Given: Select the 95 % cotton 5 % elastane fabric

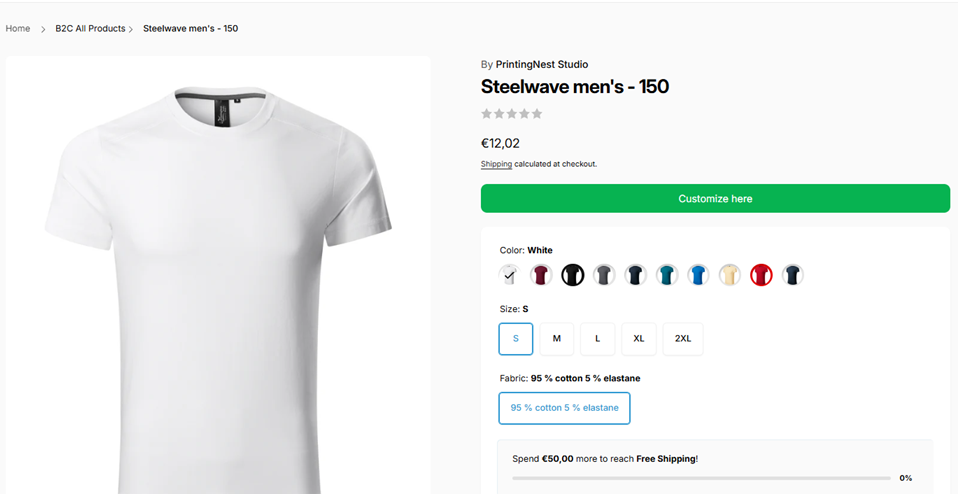Looking at the screenshot, I should pyautogui.click(x=564, y=408).
